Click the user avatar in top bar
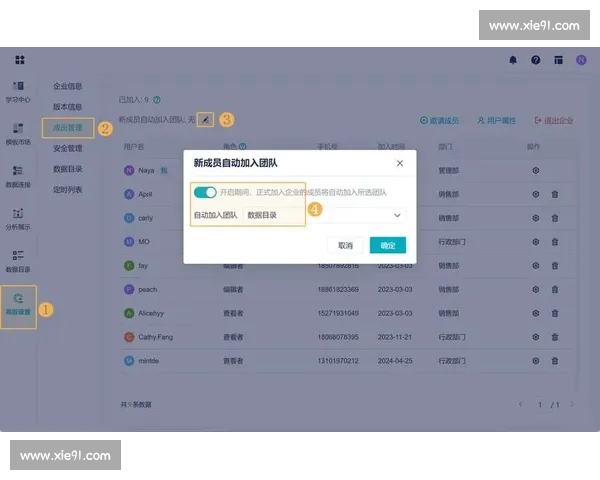Screen dimensions: 600x480 pos(581,60)
